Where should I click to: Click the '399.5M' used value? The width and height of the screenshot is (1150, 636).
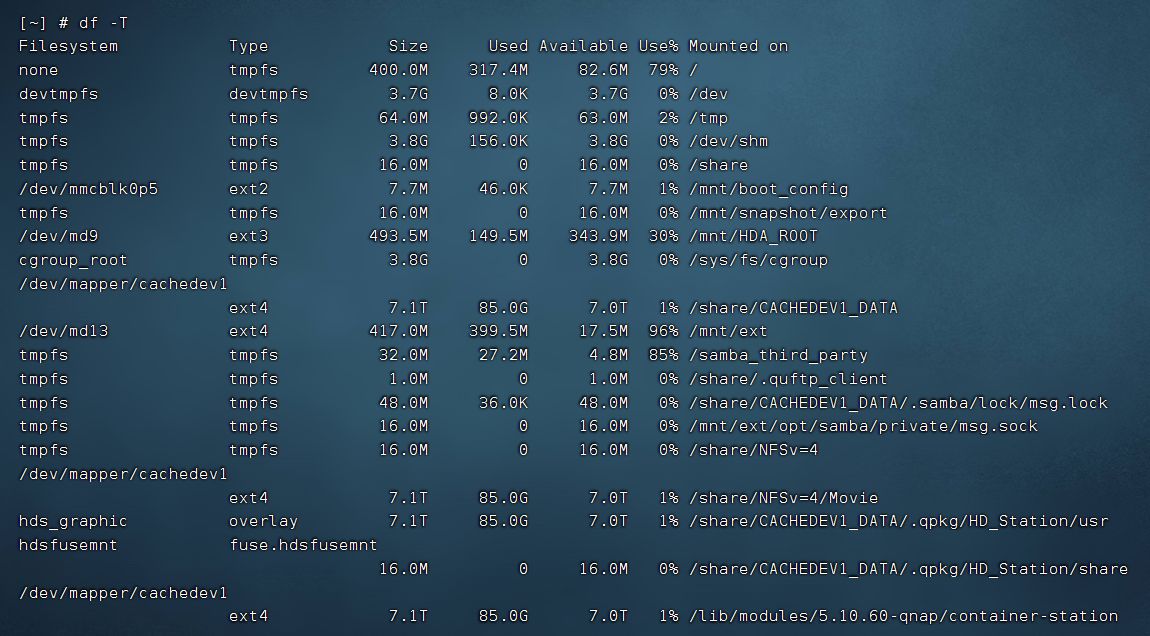tap(498, 332)
